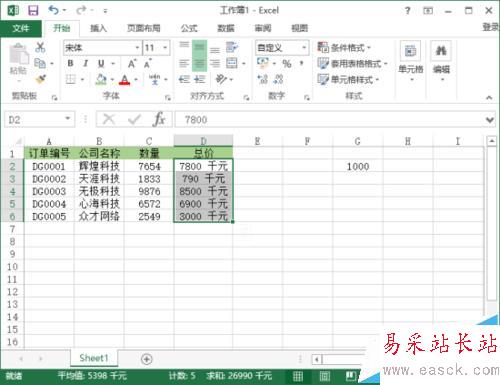Viewport: 500px width, 385px height.
Task: Increase font size with larger A
Action: (x=132, y=63)
